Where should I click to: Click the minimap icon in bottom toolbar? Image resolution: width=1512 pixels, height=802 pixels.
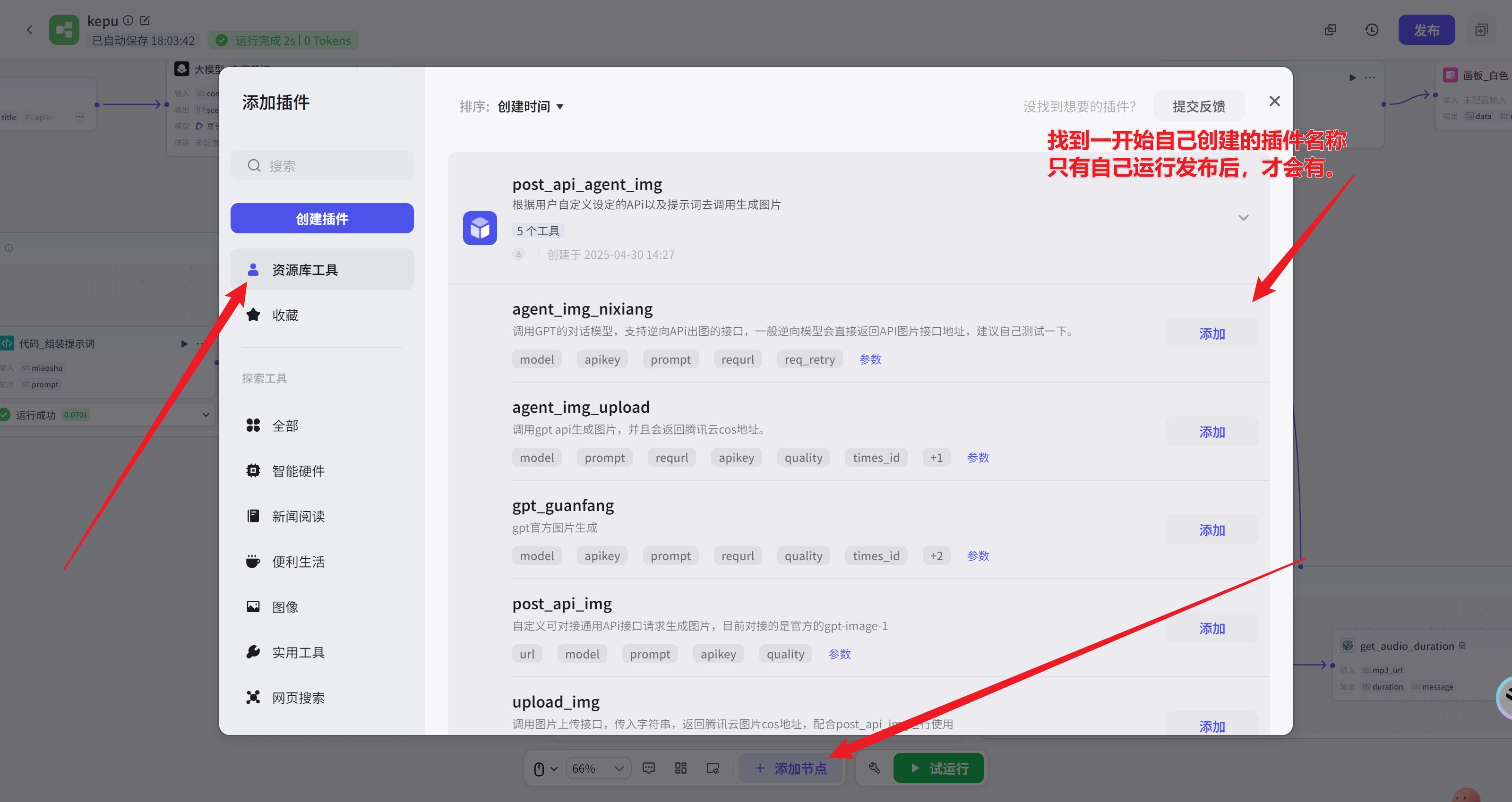pos(713,768)
